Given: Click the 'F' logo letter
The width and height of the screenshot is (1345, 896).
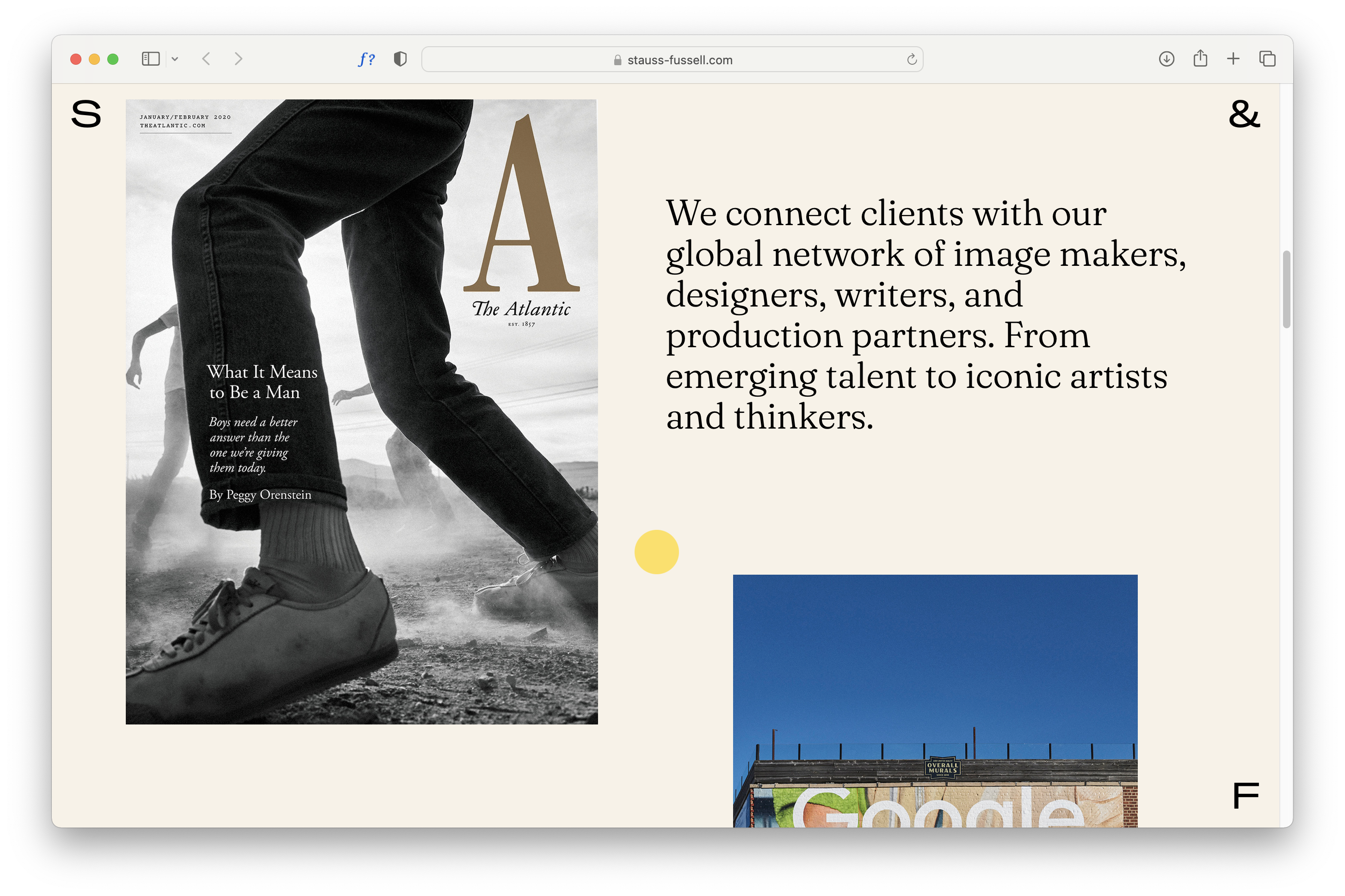Looking at the screenshot, I should [1246, 795].
